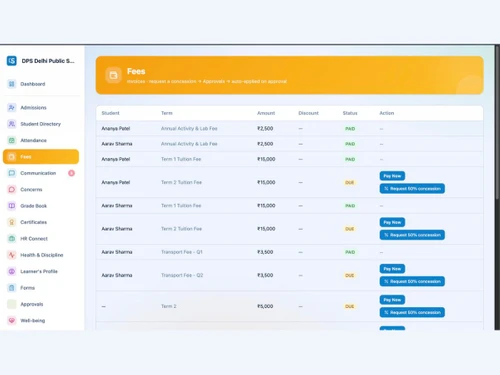The image size is (500, 375).
Task: Request 50% concession for Ananya Patel Term 2
Action: 412,189
